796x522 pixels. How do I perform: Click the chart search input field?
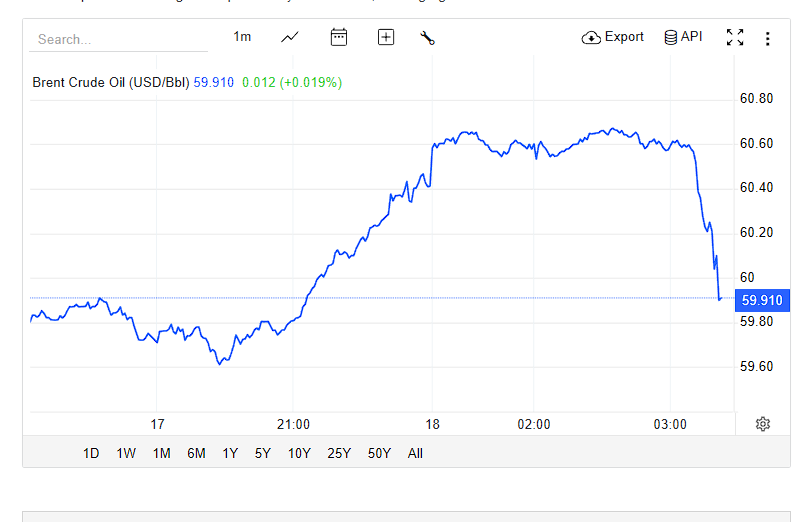(x=120, y=39)
